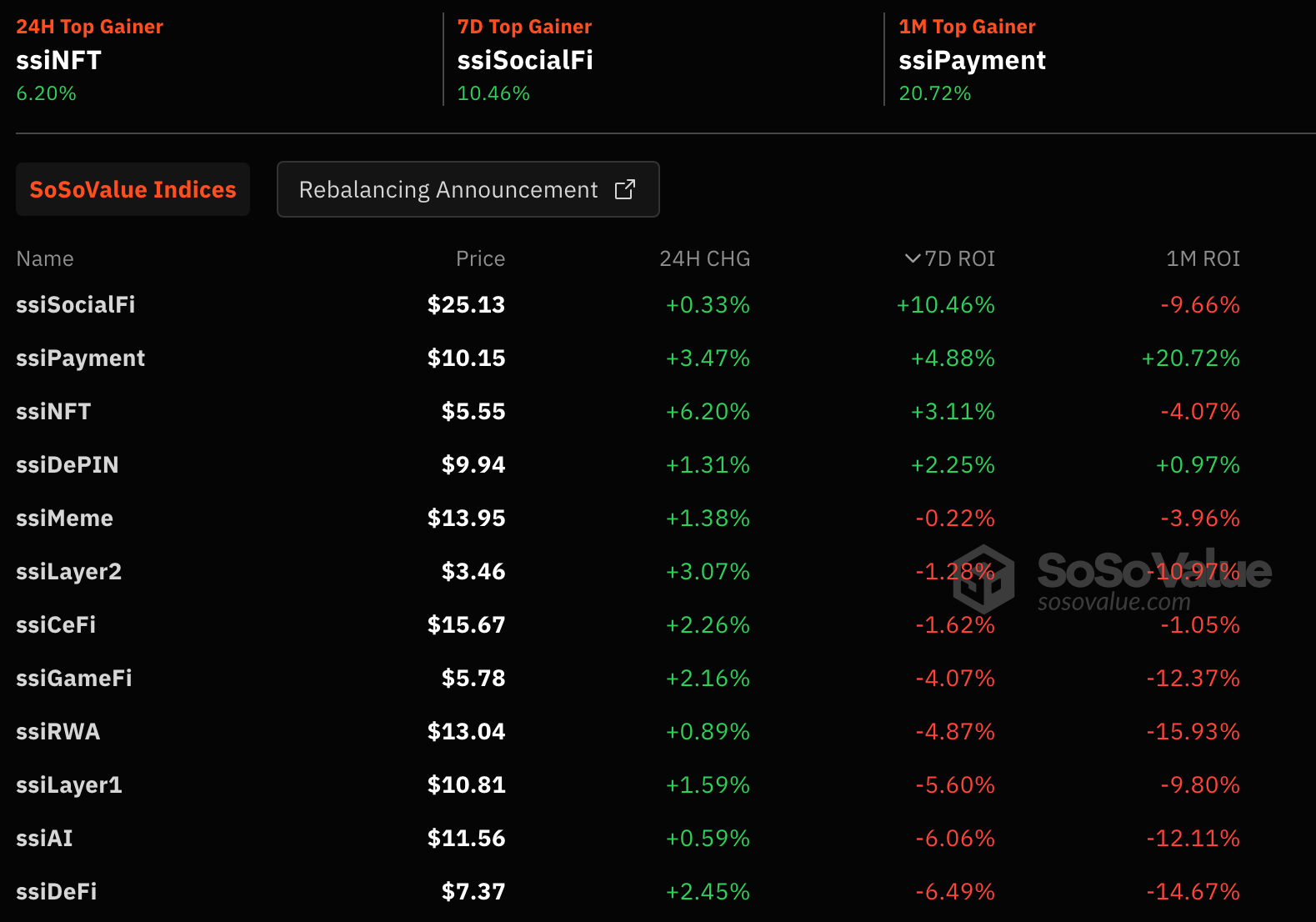Click the -9.66% 1M ROI of ssiSocialFi
Viewport: 1316px width, 922px height.
[x=1200, y=304]
